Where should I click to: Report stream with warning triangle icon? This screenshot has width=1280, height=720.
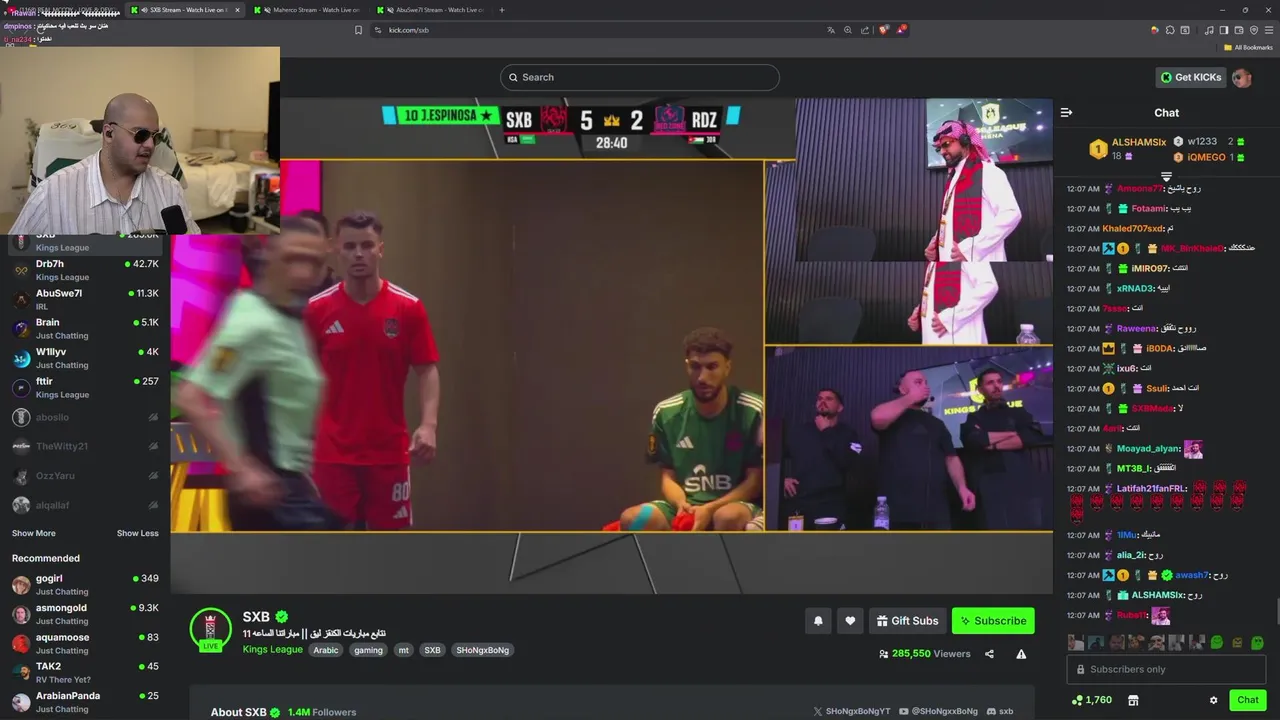pyautogui.click(x=1021, y=654)
